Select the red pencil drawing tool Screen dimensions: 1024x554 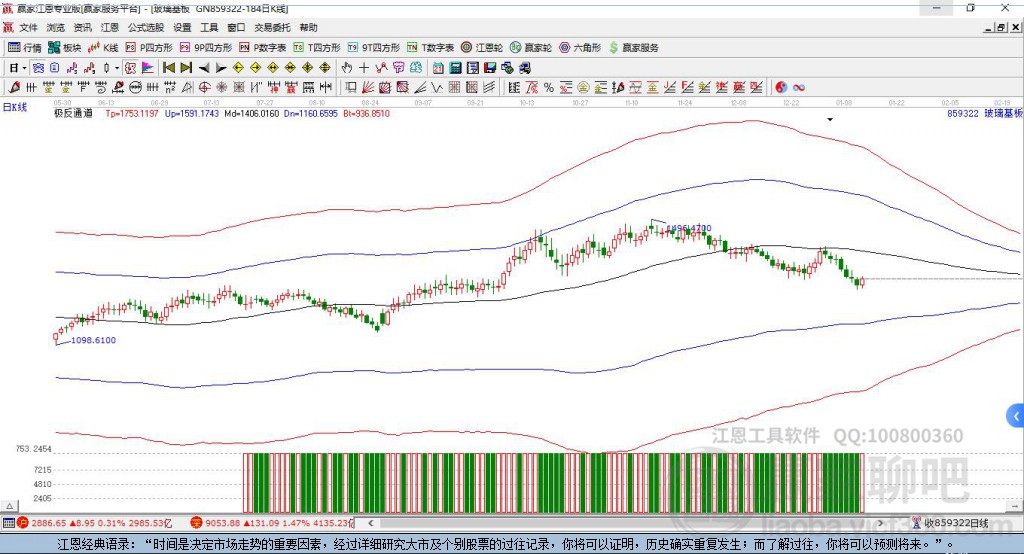(x=14, y=87)
